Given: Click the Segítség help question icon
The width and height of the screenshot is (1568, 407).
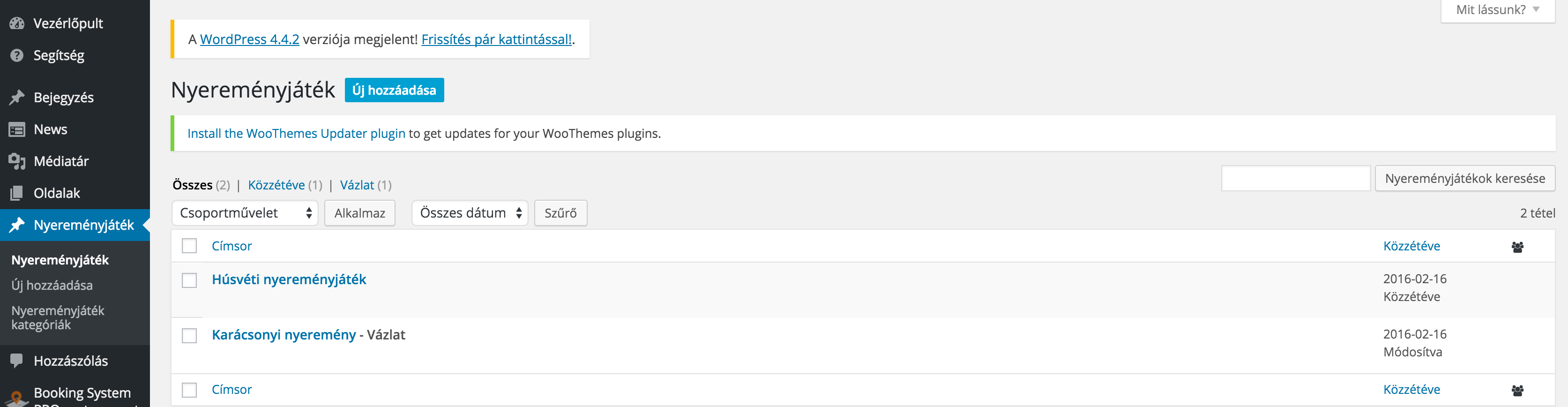Looking at the screenshot, I should [x=17, y=55].
